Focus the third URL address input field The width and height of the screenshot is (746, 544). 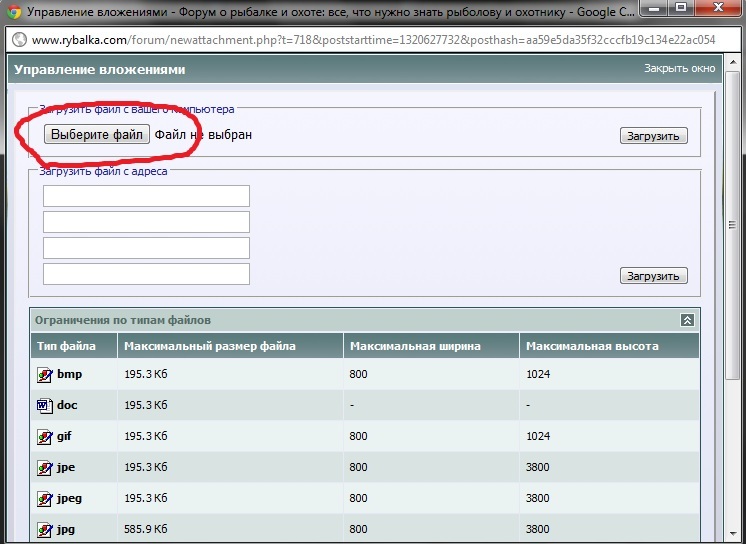(x=147, y=248)
